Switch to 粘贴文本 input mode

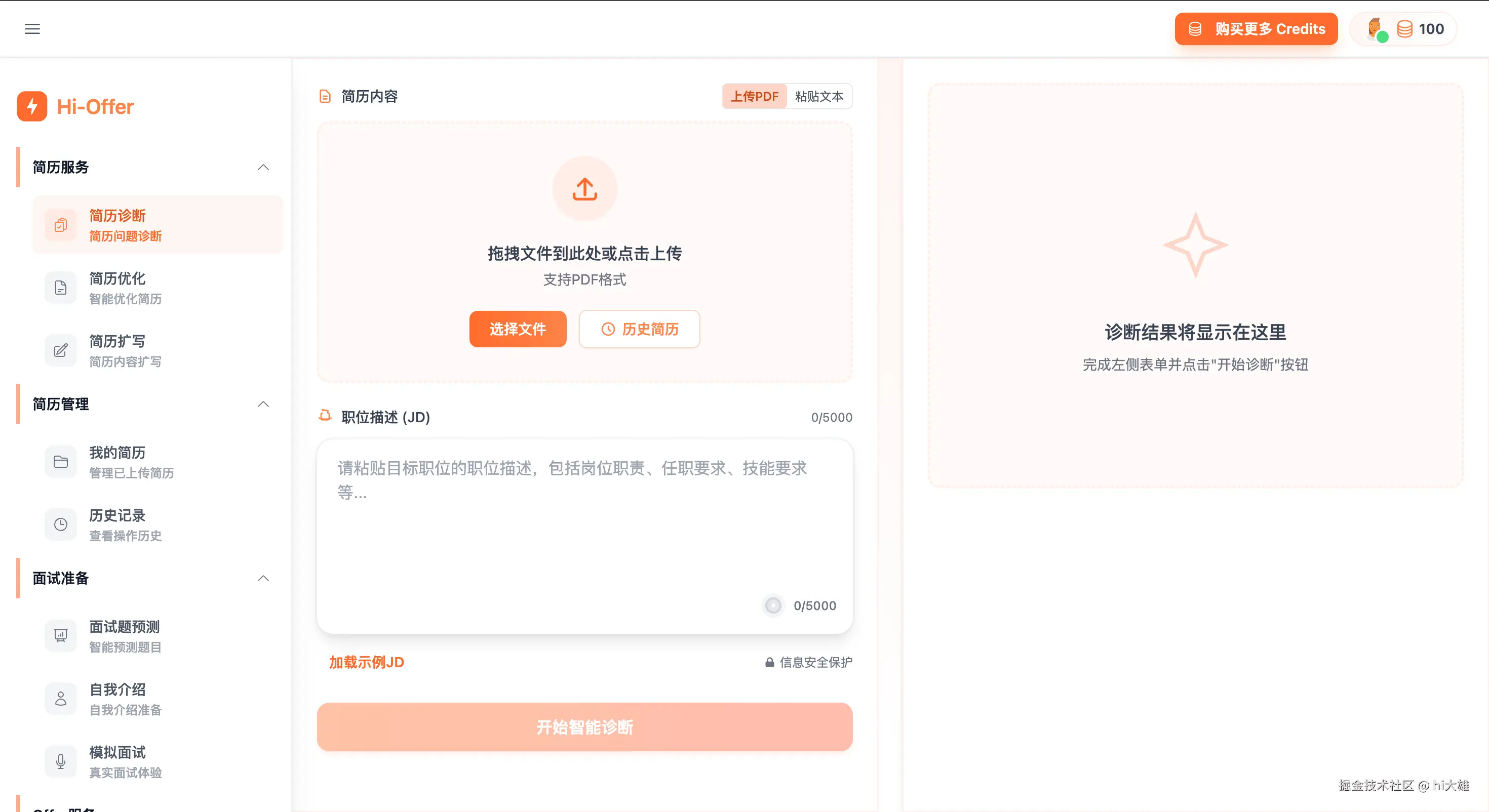819,97
